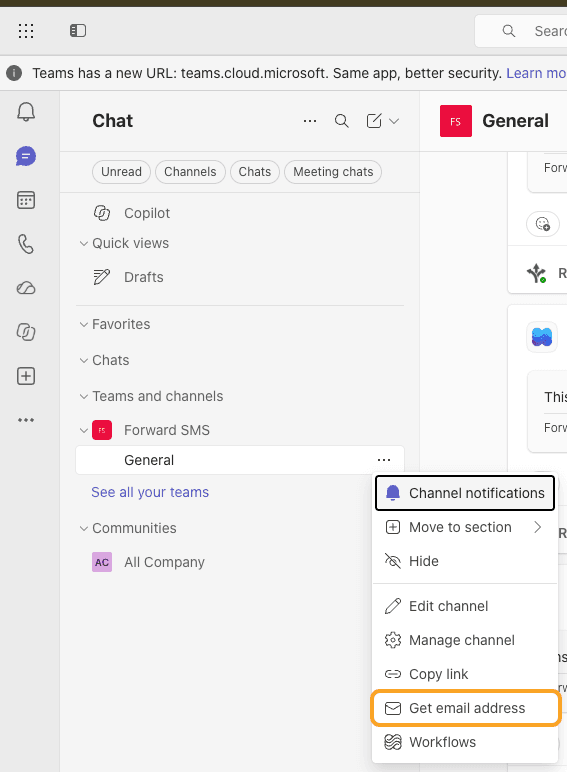Screen dimensions: 567x772
Task: Click the Apps plus icon in left rail
Action: pyautogui.click(x=26, y=376)
